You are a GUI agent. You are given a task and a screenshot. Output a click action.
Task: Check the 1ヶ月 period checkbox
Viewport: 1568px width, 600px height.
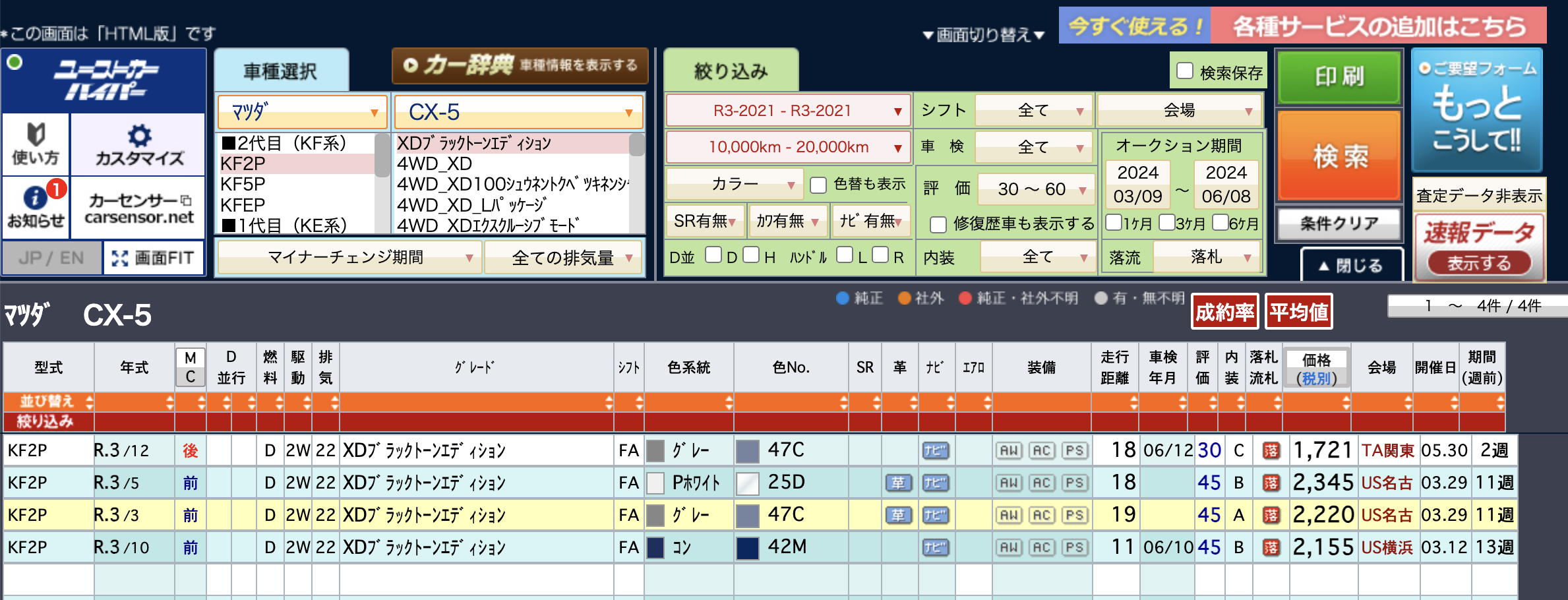coord(1114,222)
